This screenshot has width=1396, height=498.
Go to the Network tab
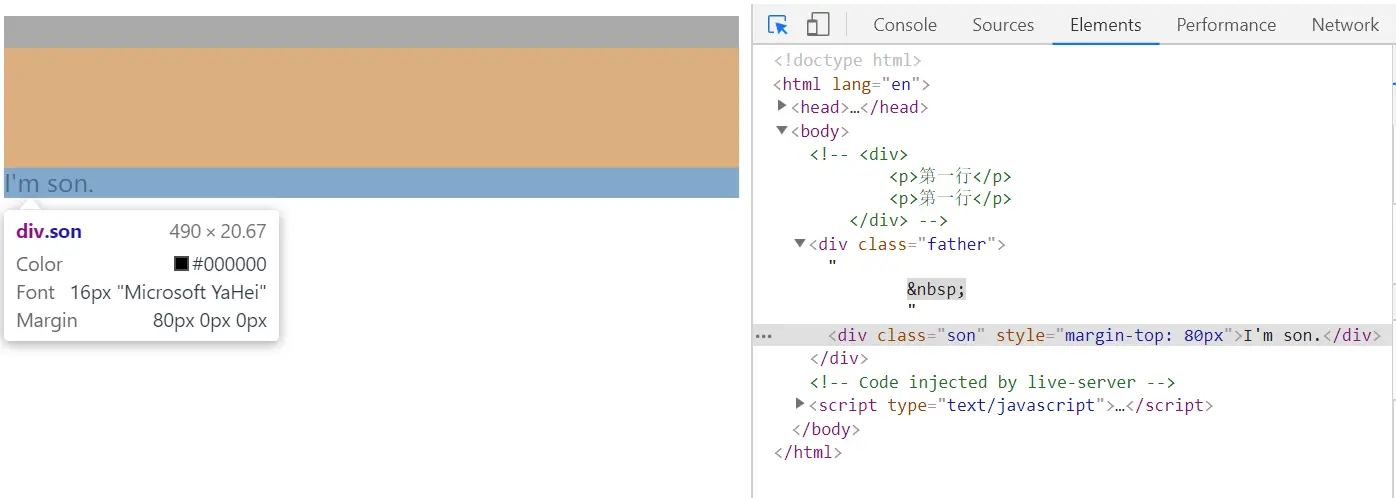(1345, 25)
